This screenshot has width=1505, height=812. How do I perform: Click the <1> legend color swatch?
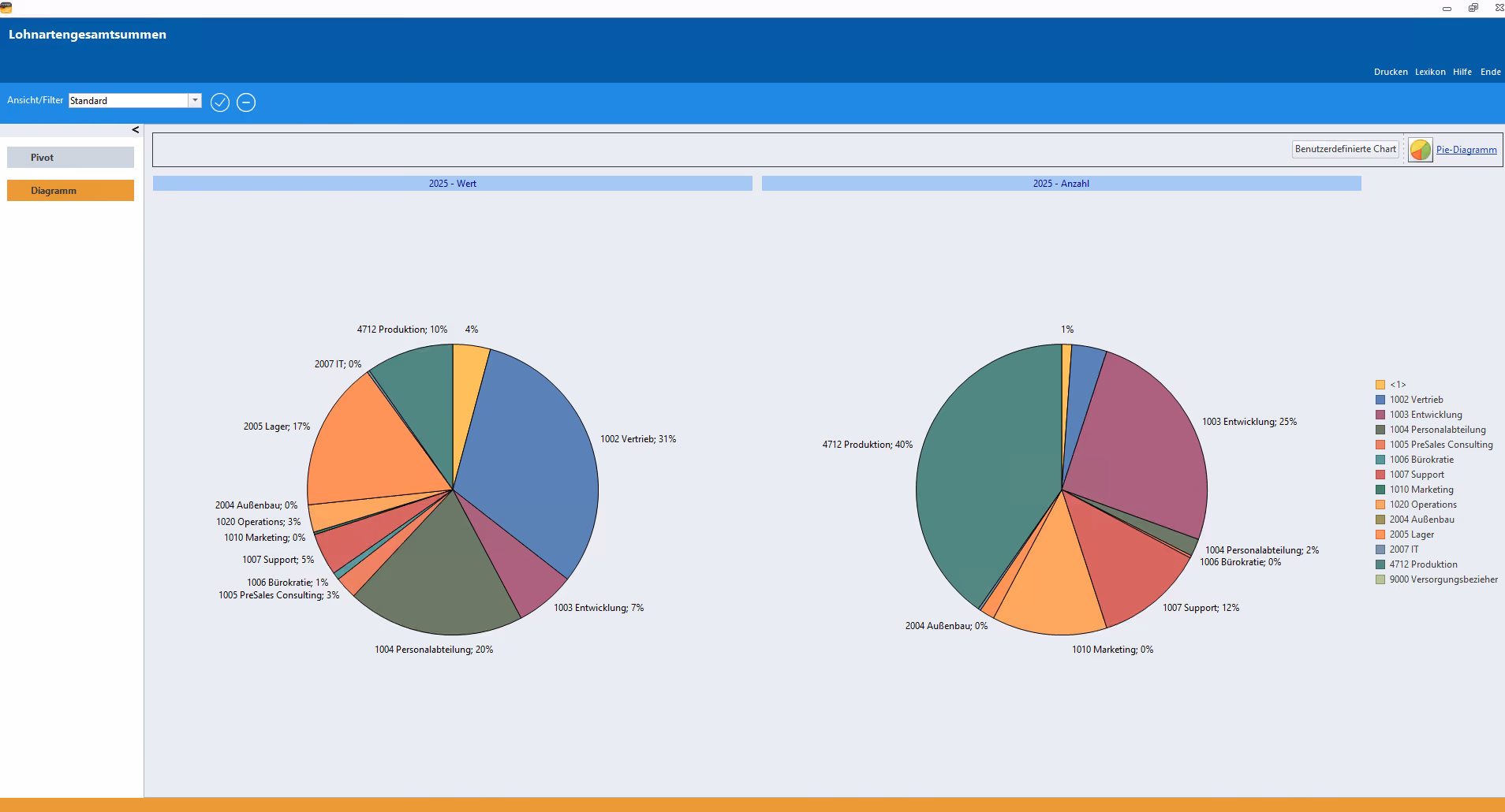(x=1380, y=385)
